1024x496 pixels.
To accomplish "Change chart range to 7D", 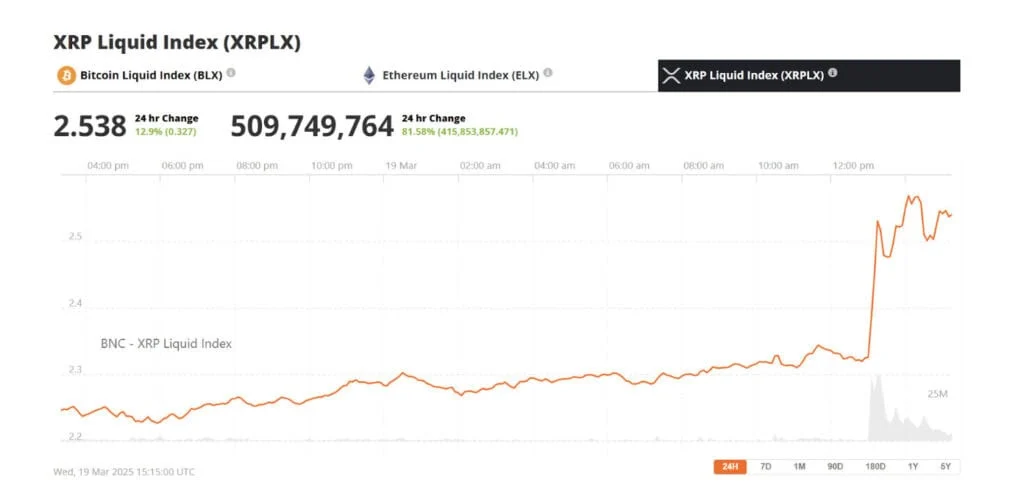I will pyautogui.click(x=766, y=466).
